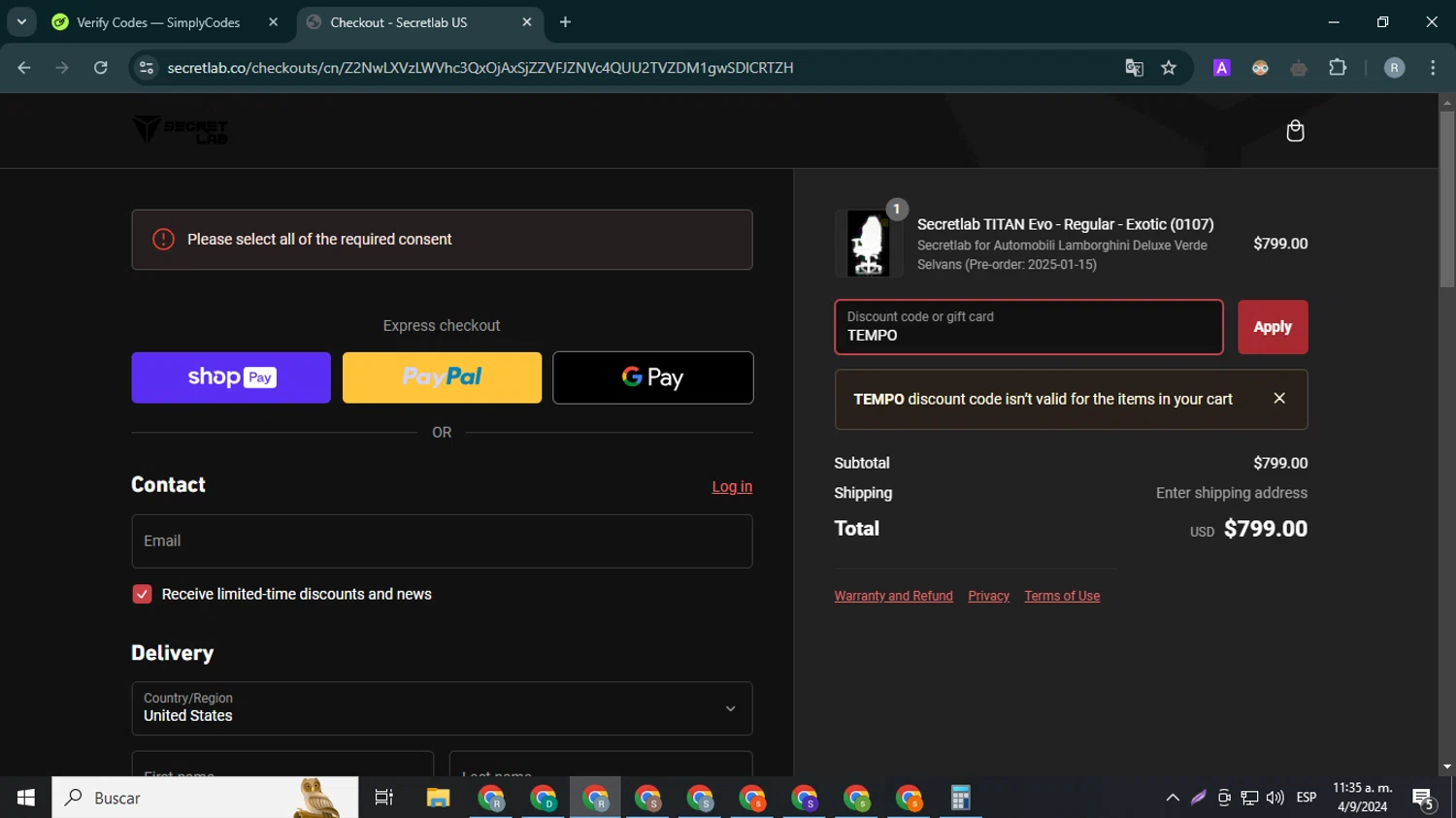The height and width of the screenshot is (818, 1456).
Task: Open the purple A extension
Action: [1222, 68]
